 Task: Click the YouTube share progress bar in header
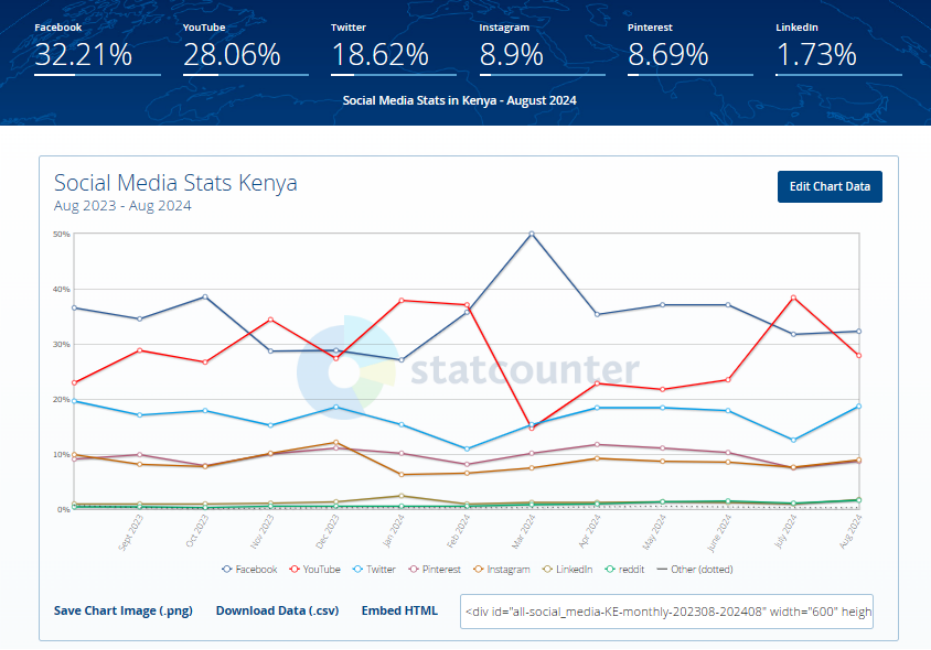coord(246,75)
